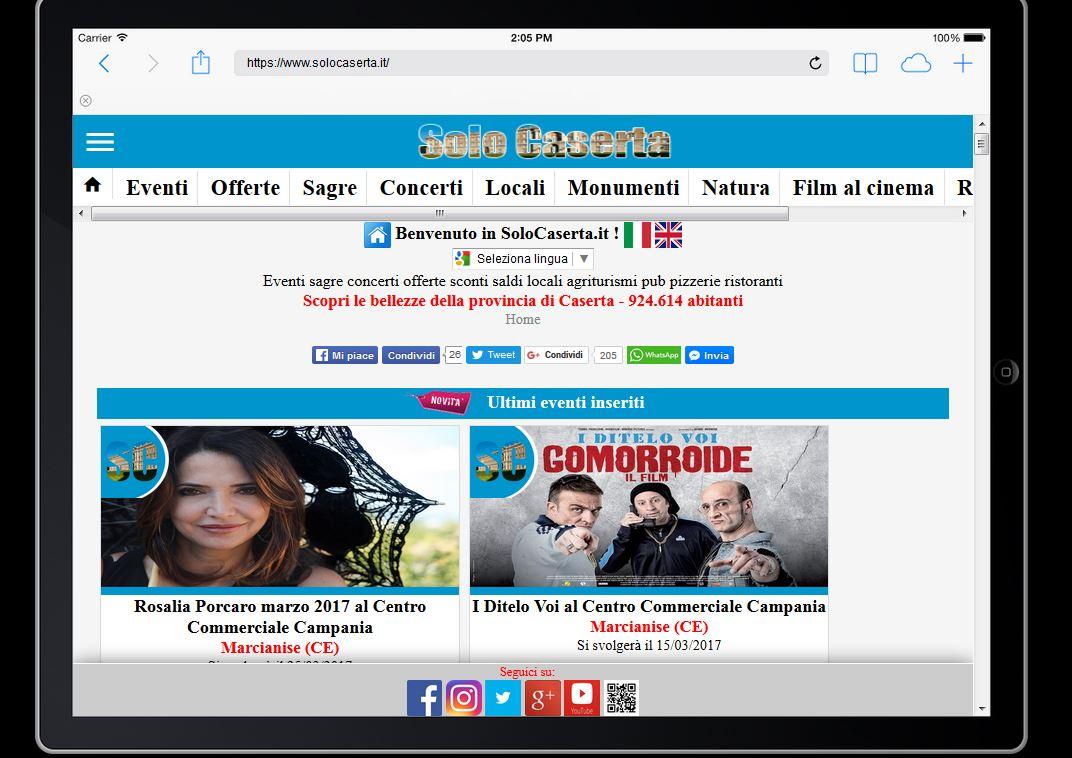Click the Google+ share count 205
The width and height of the screenshot is (1072, 758).
point(608,355)
